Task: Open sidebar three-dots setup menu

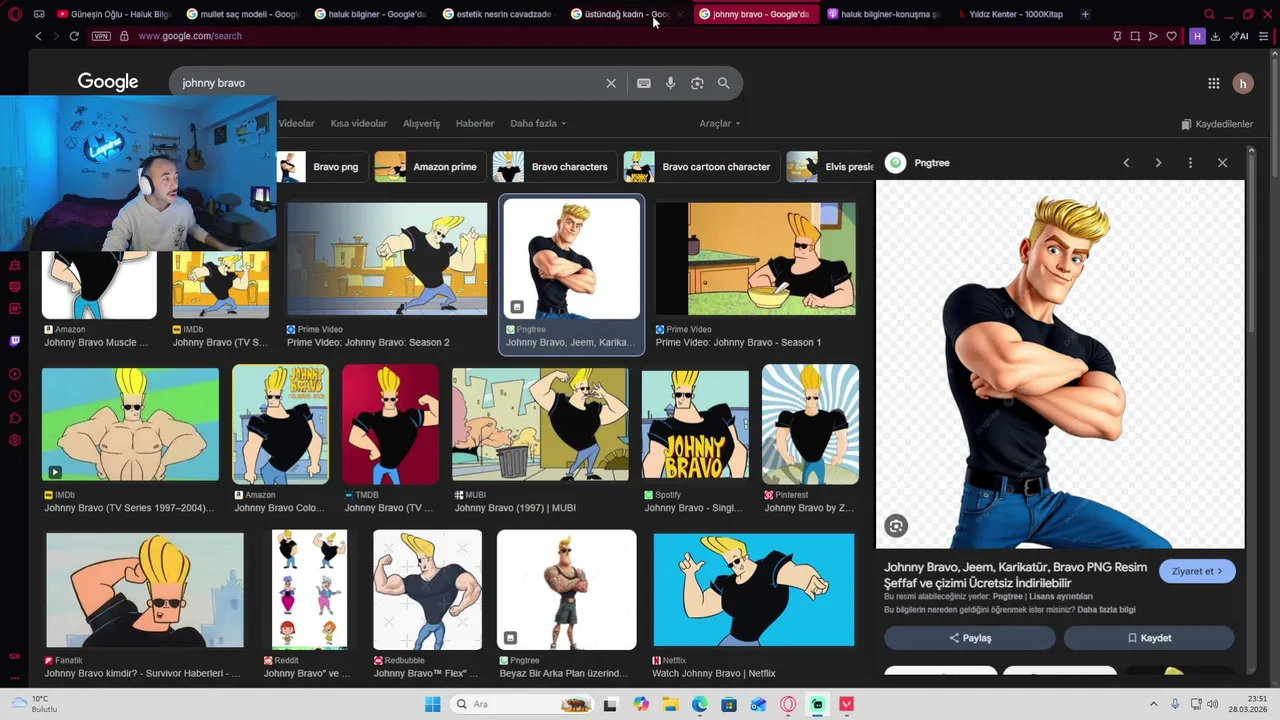Action: 14,678
